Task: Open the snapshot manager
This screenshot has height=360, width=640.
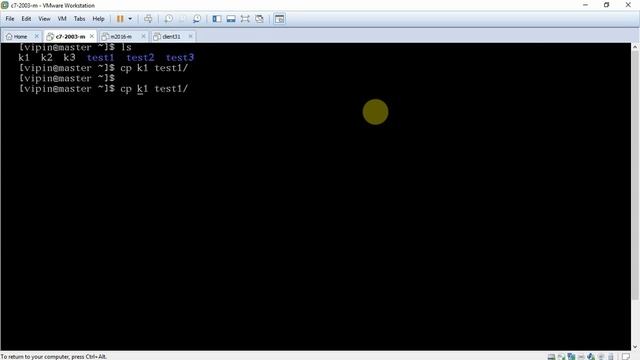Action: pyautogui.click(x=197, y=19)
